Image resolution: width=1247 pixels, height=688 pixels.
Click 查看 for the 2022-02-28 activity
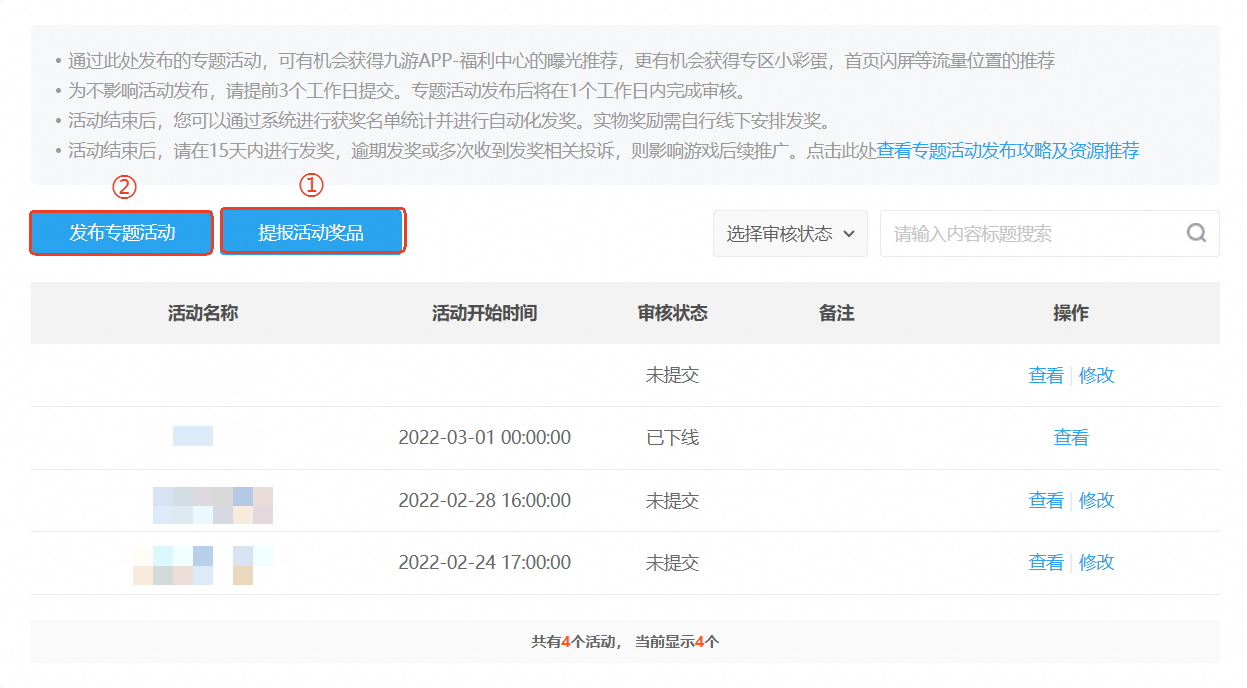(x=1046, y=500)
